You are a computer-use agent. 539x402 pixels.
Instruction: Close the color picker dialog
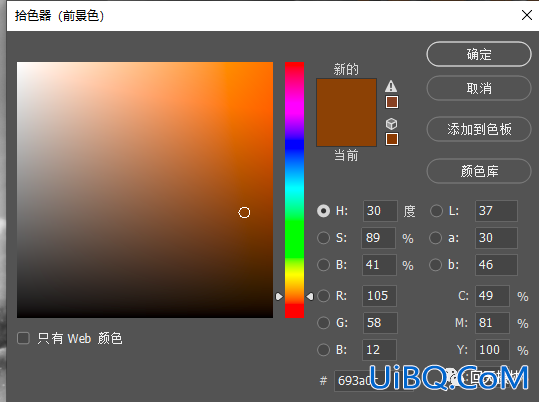pyautogui.click(x=527, y=15)
